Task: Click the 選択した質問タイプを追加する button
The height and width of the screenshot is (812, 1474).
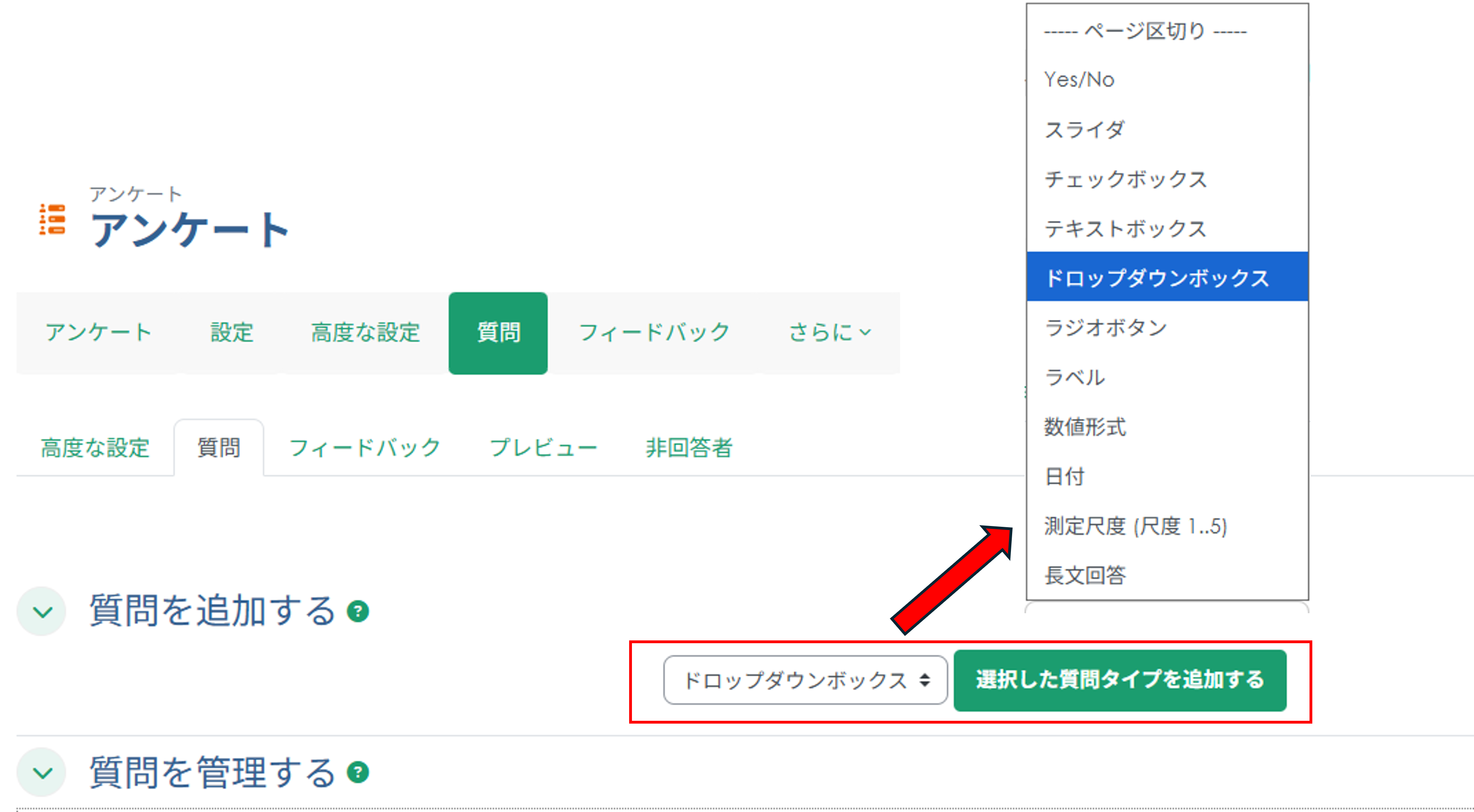Action: tap(1119, 680)
